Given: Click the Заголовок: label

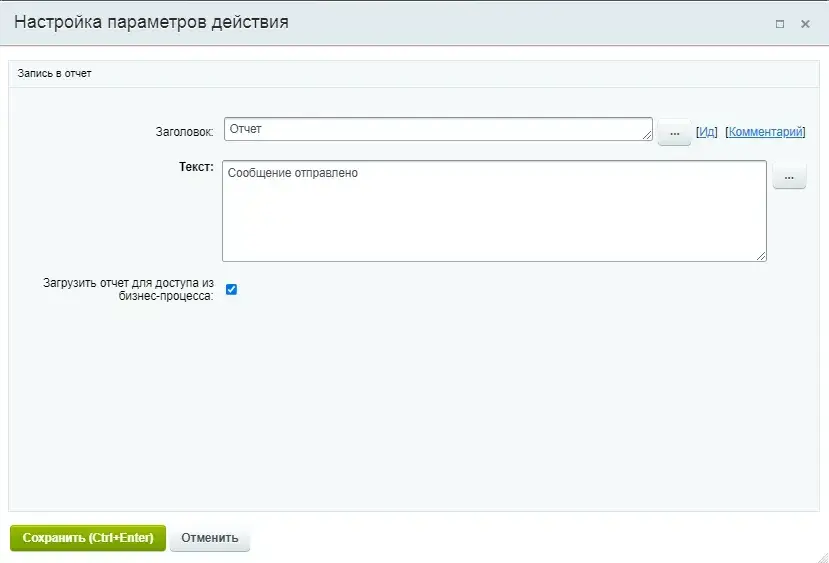Looking at the screenshot, I should [184, 132].
